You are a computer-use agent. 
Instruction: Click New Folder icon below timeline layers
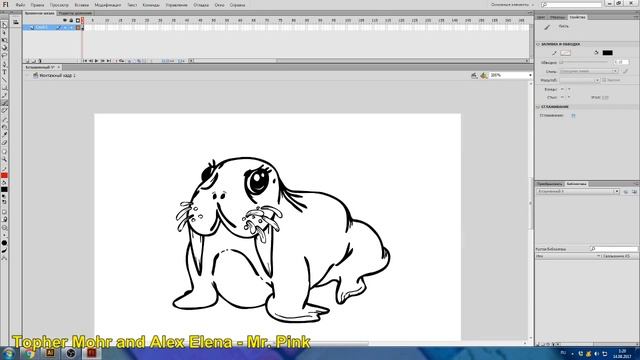tap(33, 61)
